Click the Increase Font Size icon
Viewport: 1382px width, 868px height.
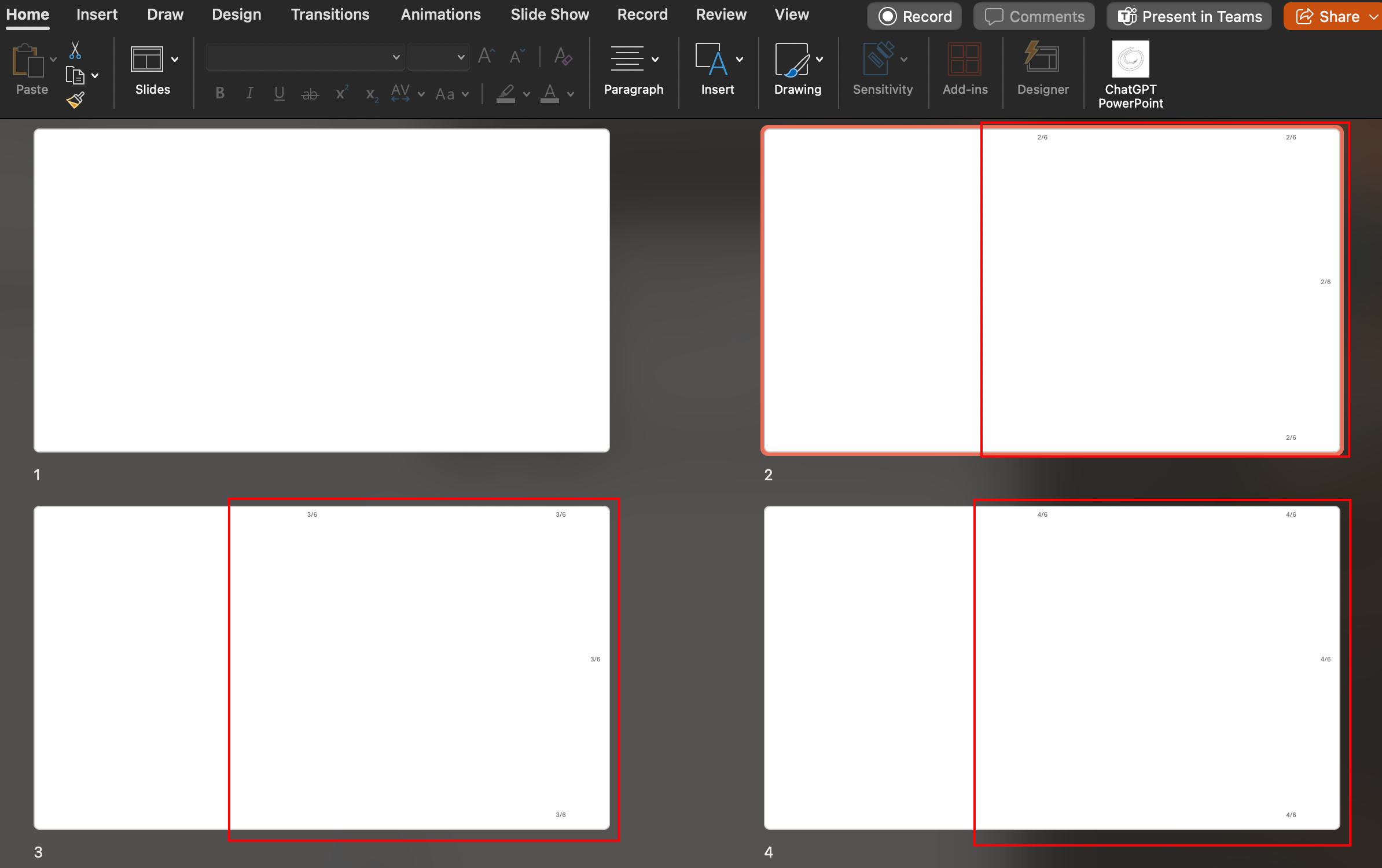click(486, 57)
